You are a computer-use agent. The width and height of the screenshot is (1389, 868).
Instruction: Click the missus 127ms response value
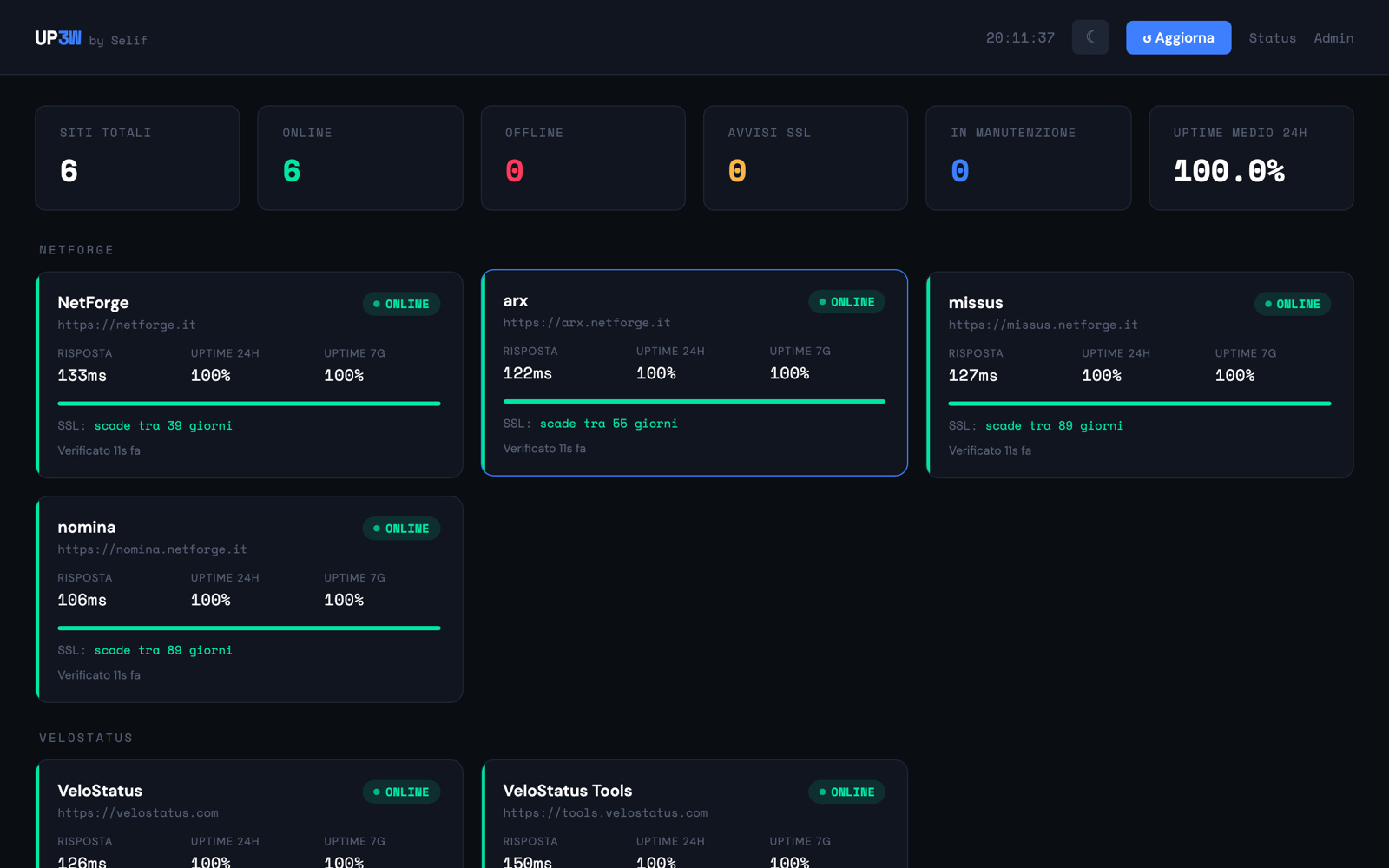tap(972, 376)
